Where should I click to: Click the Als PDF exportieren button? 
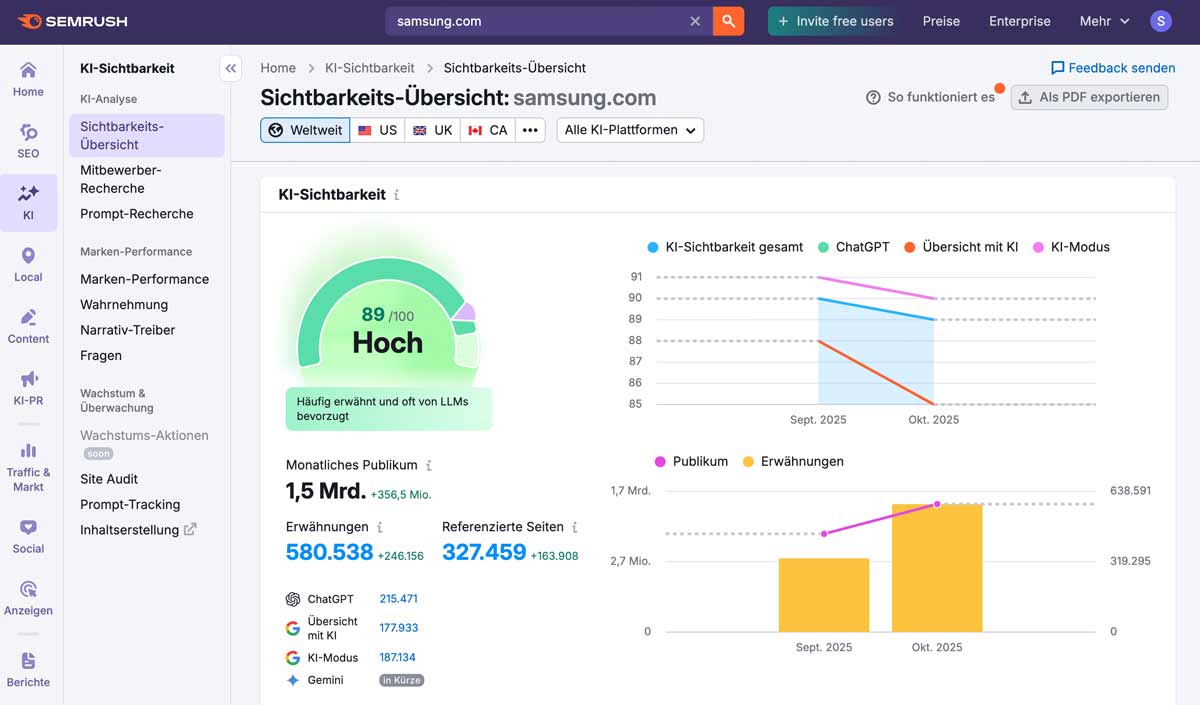[1089, 97]
